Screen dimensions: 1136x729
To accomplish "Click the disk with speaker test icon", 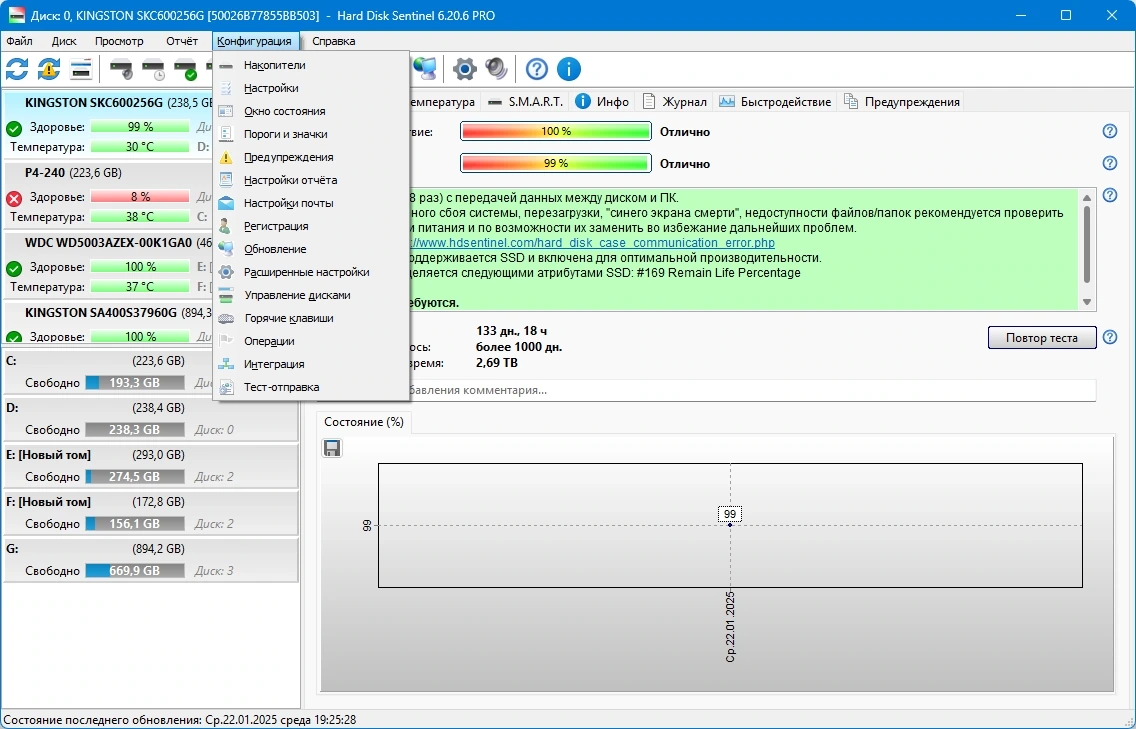I will click(x=121, y=69).
